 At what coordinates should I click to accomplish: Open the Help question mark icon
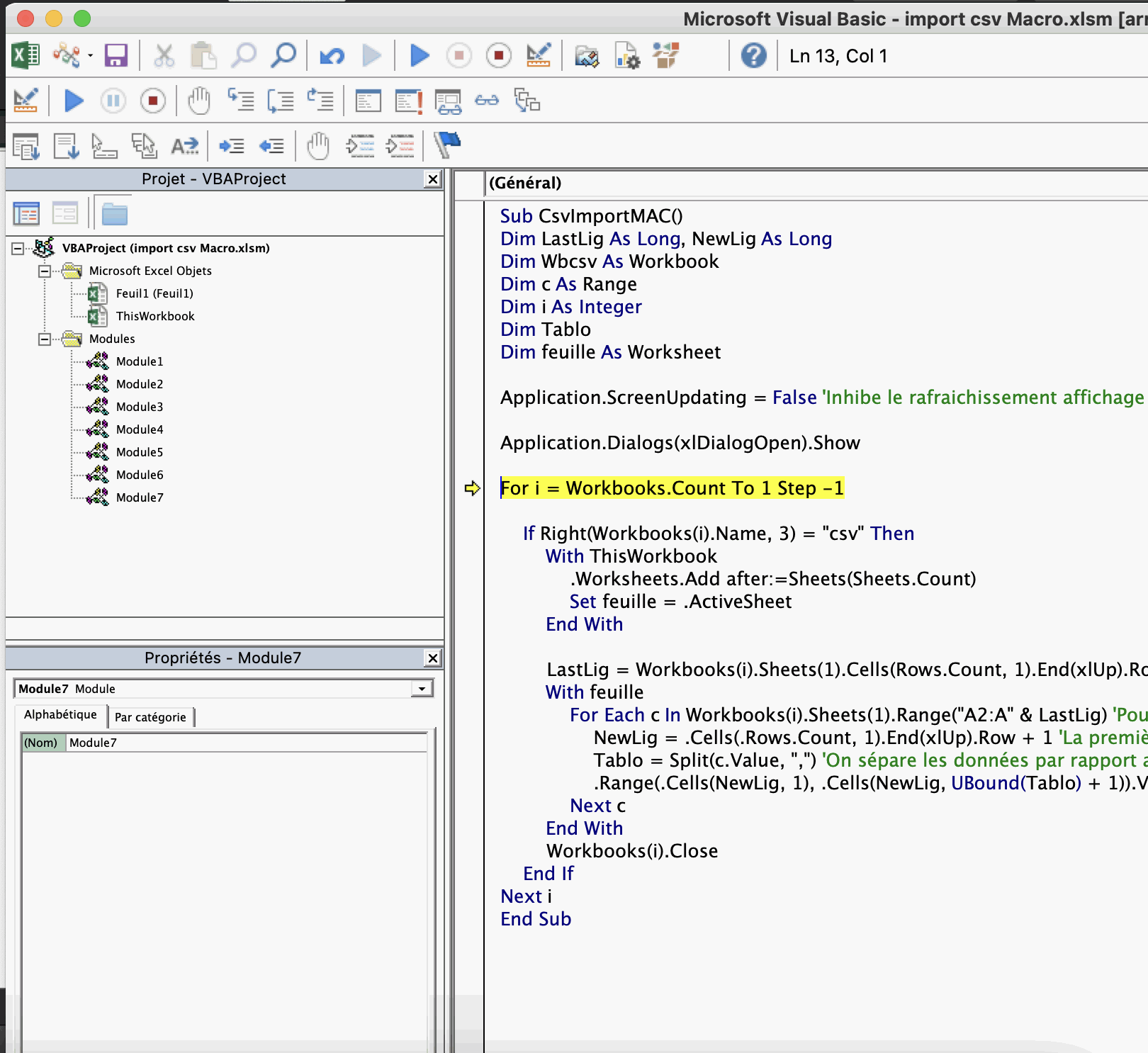753,55
